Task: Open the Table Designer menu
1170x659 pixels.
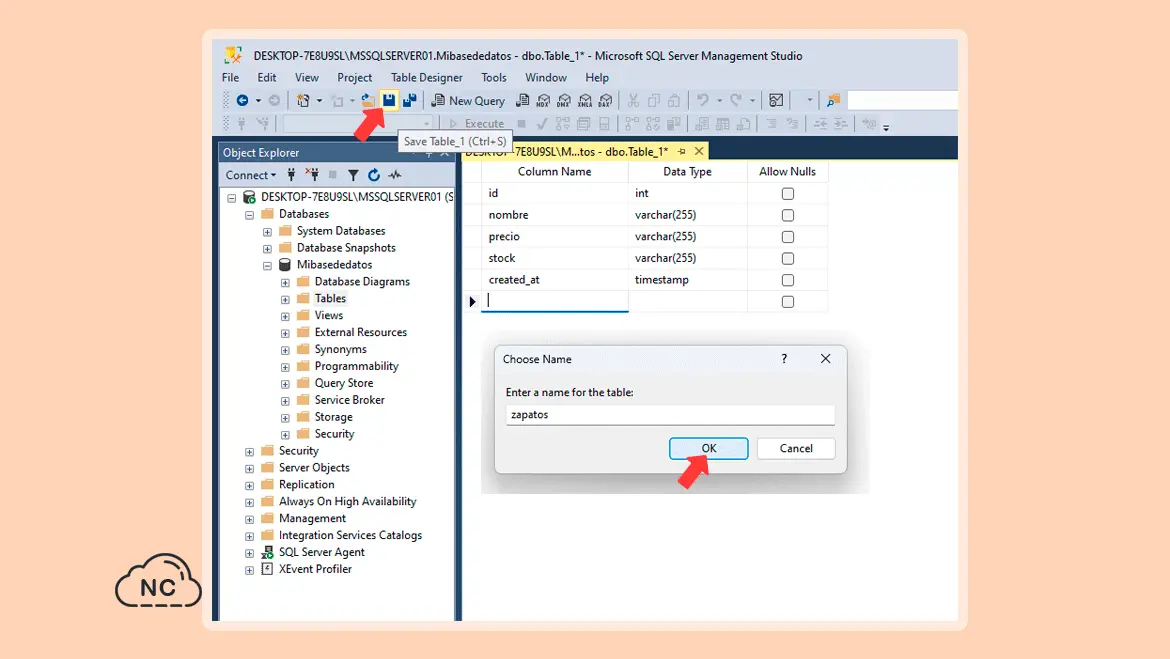Action: pyautogui.click(x=427, y=78)
